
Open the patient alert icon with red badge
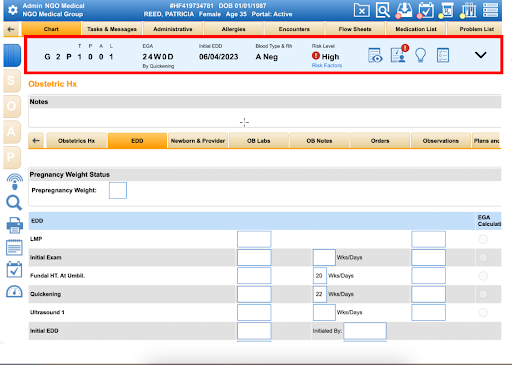pos(399,54)
